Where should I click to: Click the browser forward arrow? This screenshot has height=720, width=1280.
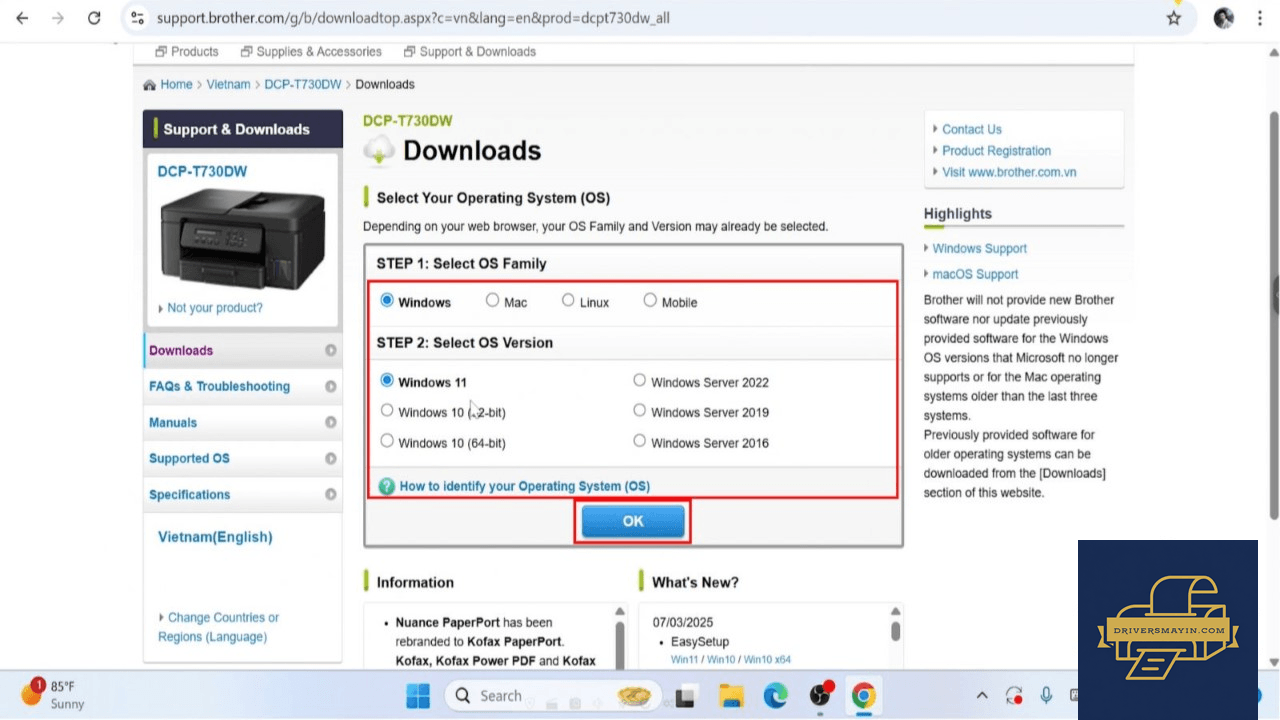tap(57, 18)
